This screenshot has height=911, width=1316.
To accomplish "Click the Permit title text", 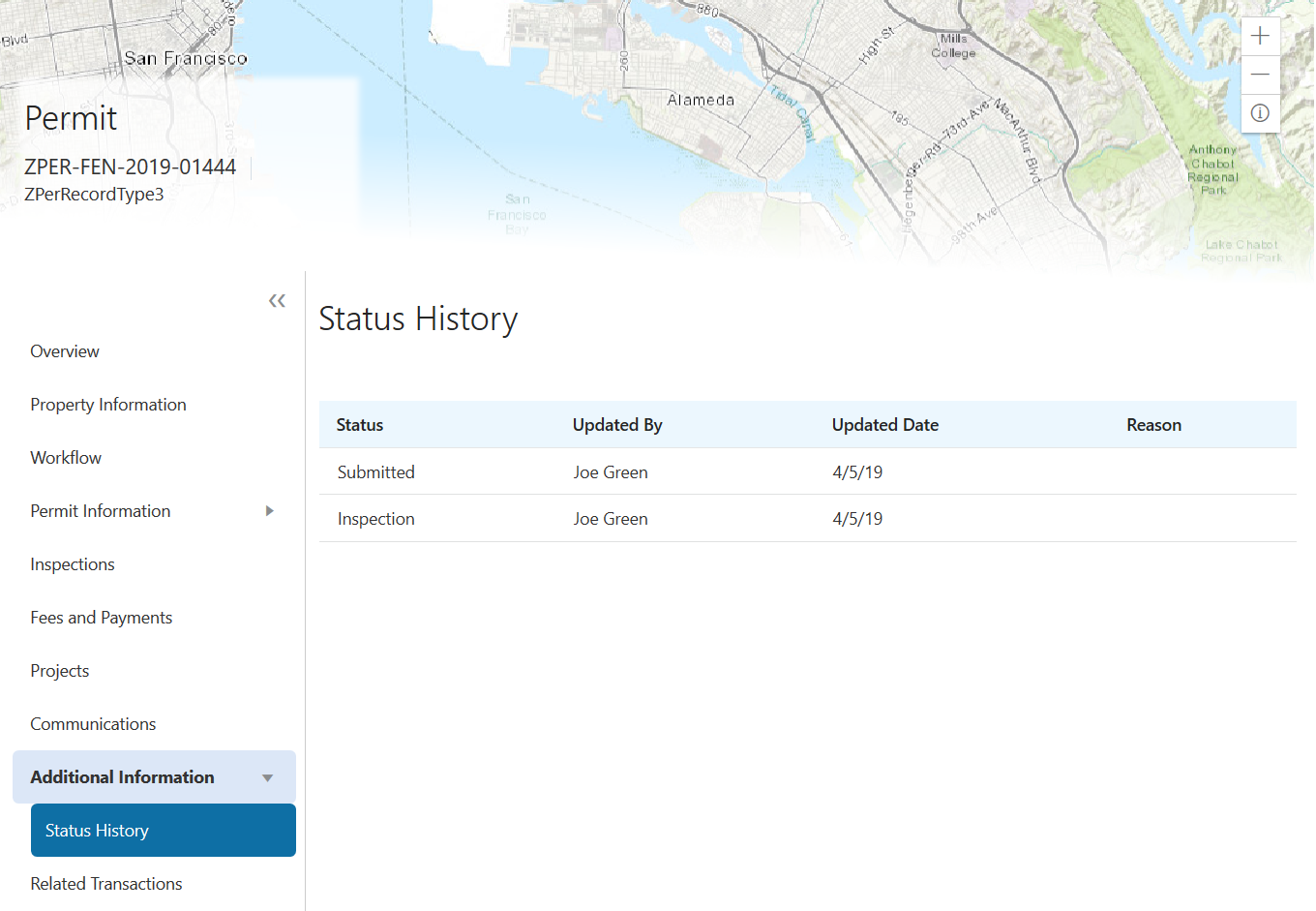I will [71, 118].
